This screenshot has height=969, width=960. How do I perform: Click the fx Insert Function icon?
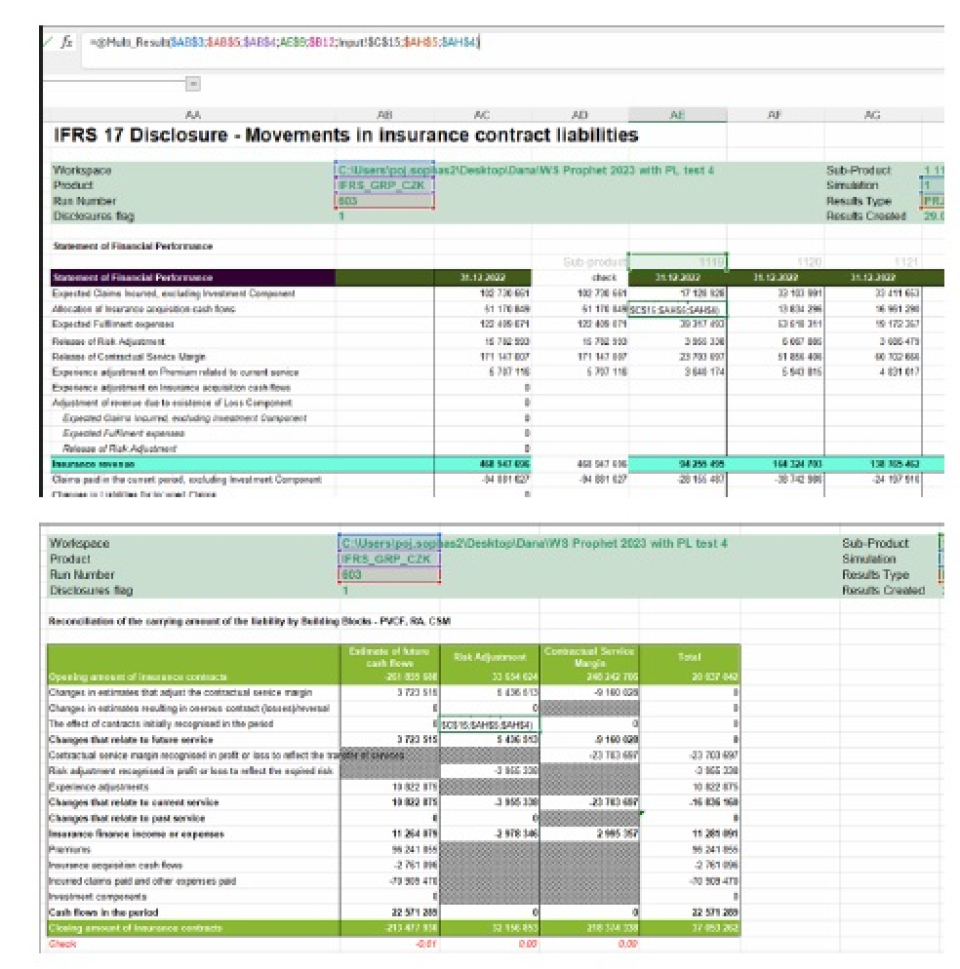tap(67, 43)
